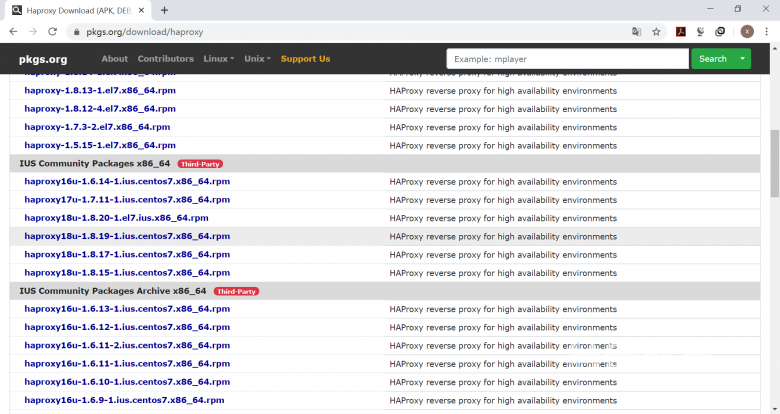The image size is (780, 414).
Task: Open haproxy18u-1.8.19-1.ius.centos7 package
Action: point(127,236)
